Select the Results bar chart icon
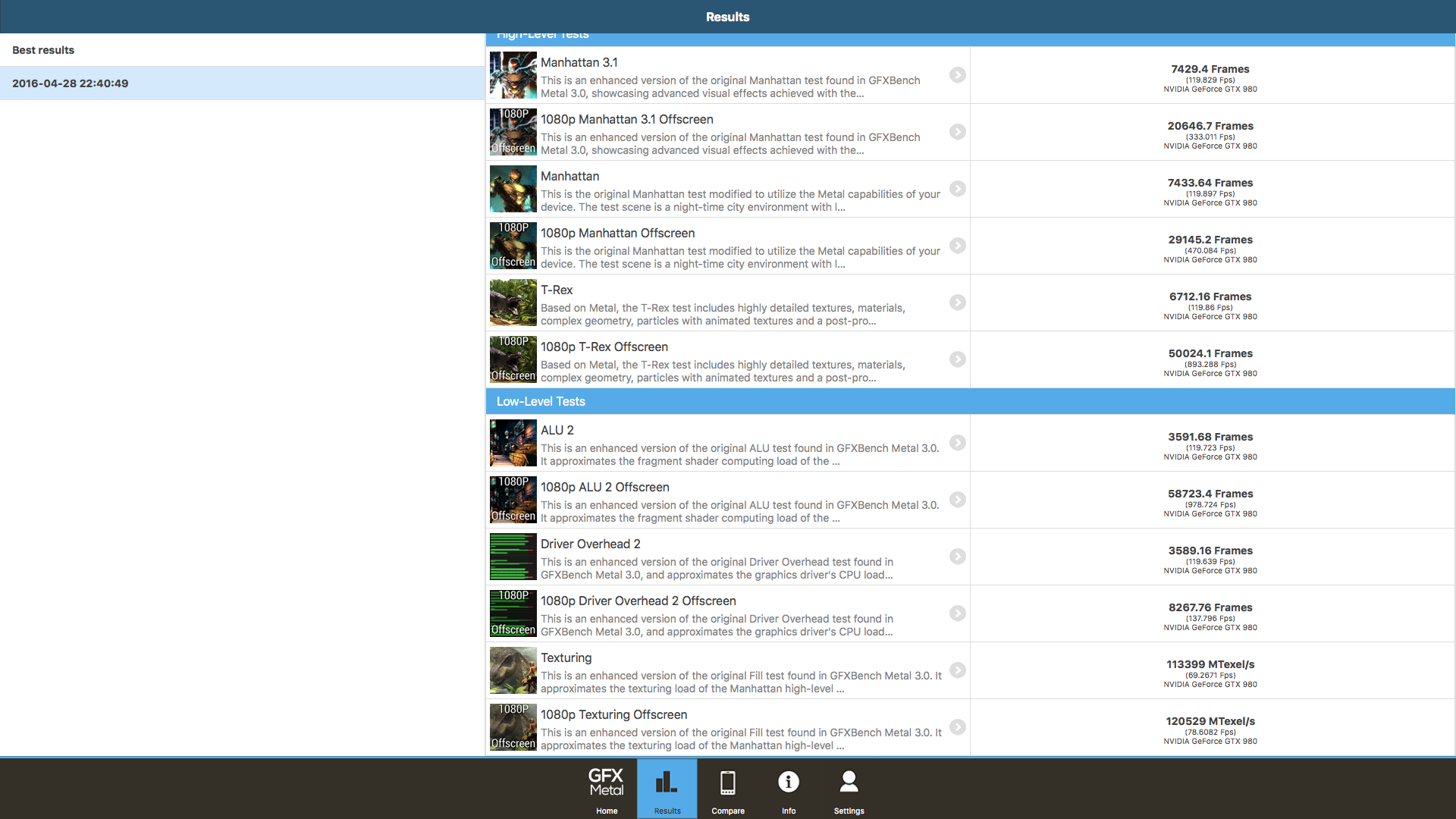This screenshot has width=1456, height=819. pos(667,781)
